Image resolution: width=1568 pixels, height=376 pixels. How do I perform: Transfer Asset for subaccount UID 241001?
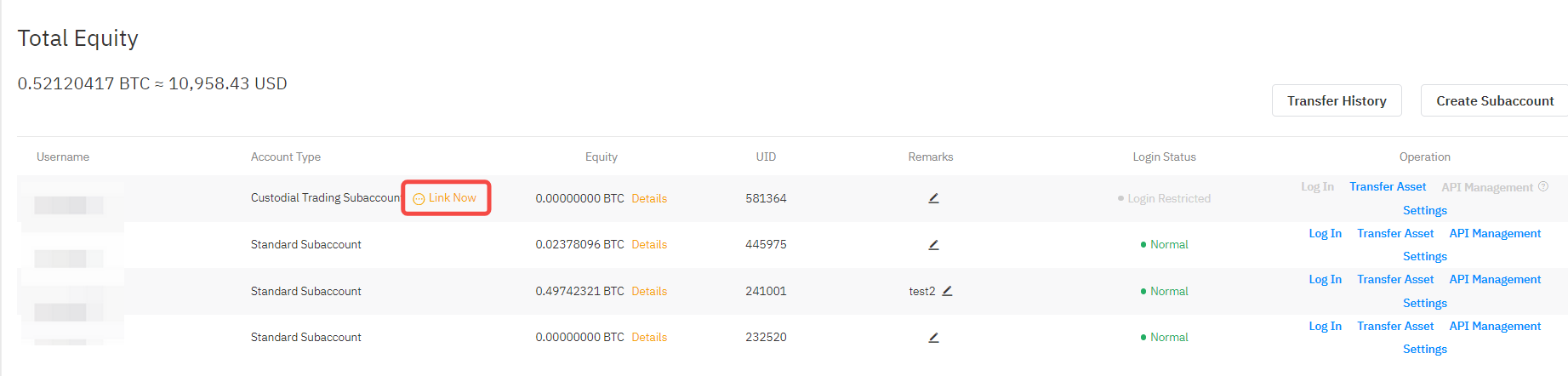coord(1395,280)
